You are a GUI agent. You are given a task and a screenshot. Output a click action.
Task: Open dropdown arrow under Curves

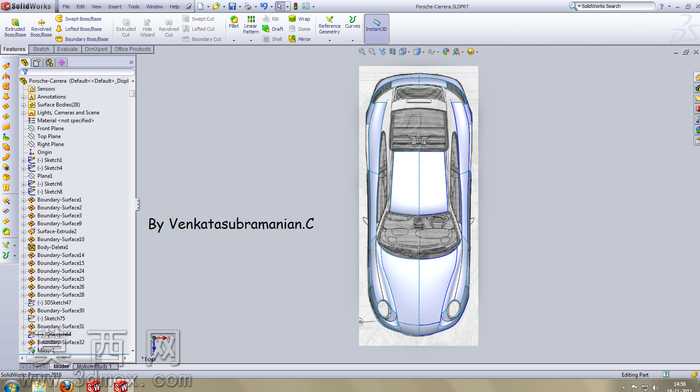353,41
